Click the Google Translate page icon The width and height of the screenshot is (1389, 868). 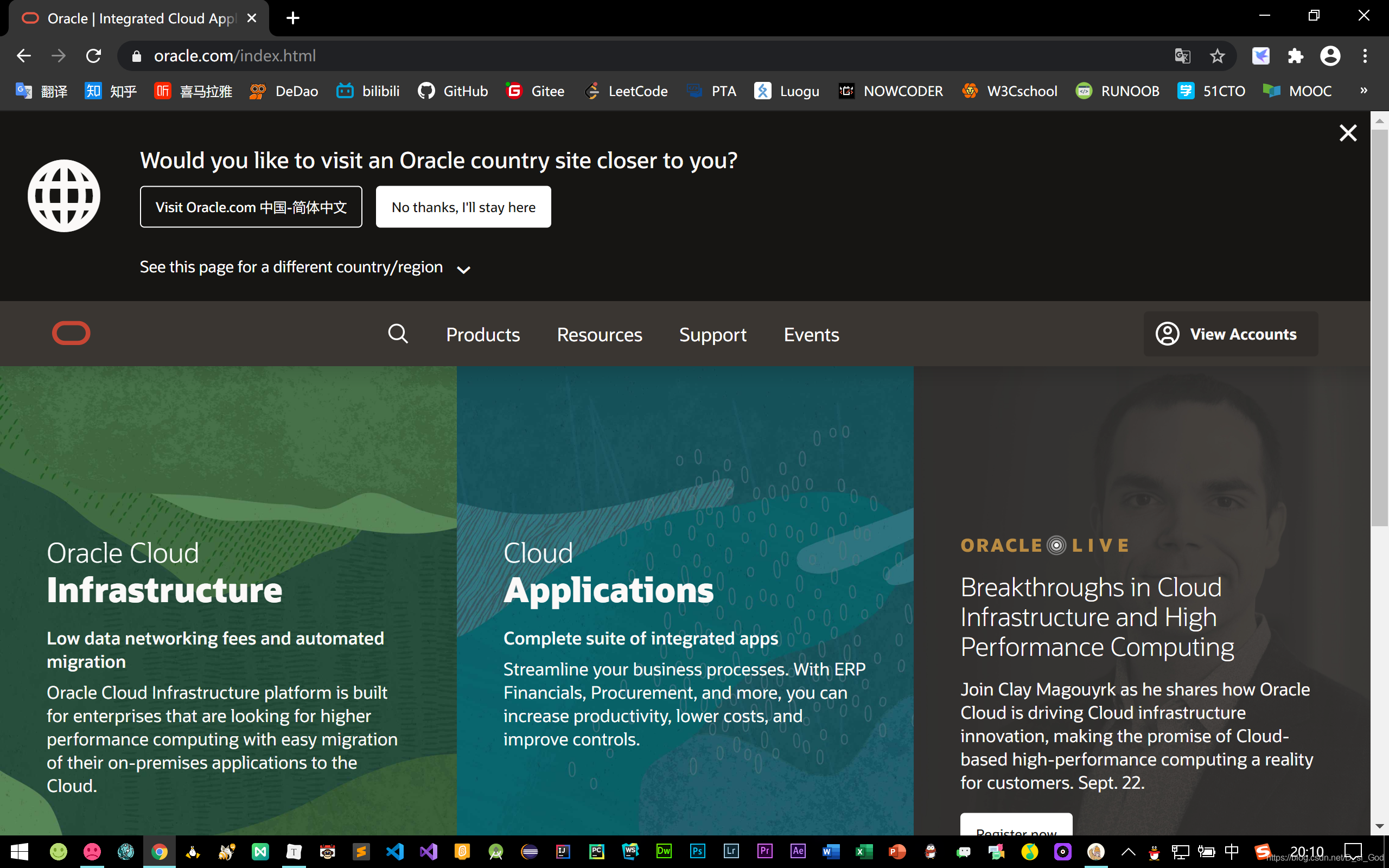point(1182,56)
